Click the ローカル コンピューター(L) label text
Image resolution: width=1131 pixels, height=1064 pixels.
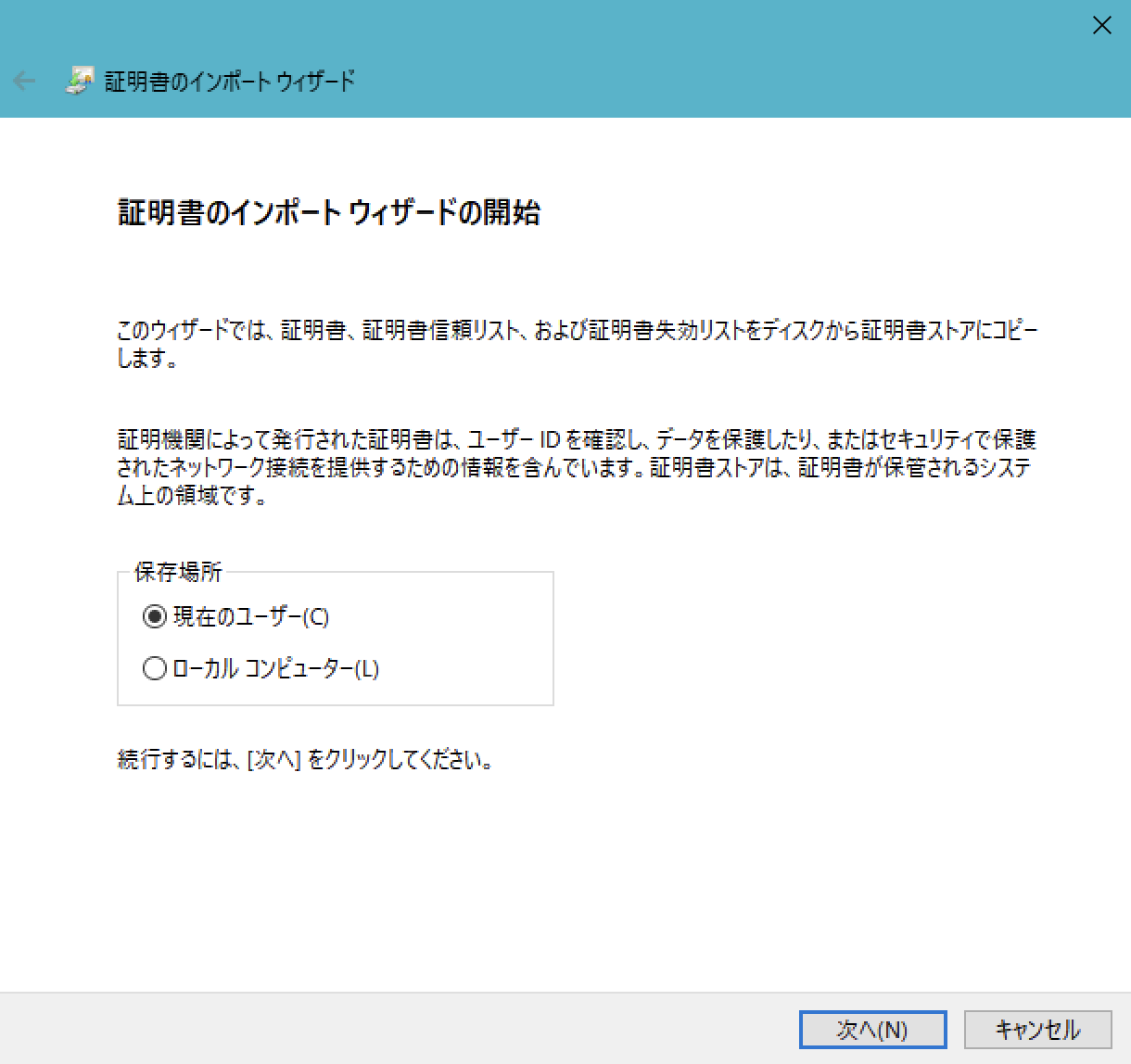(x=276, y=668)
